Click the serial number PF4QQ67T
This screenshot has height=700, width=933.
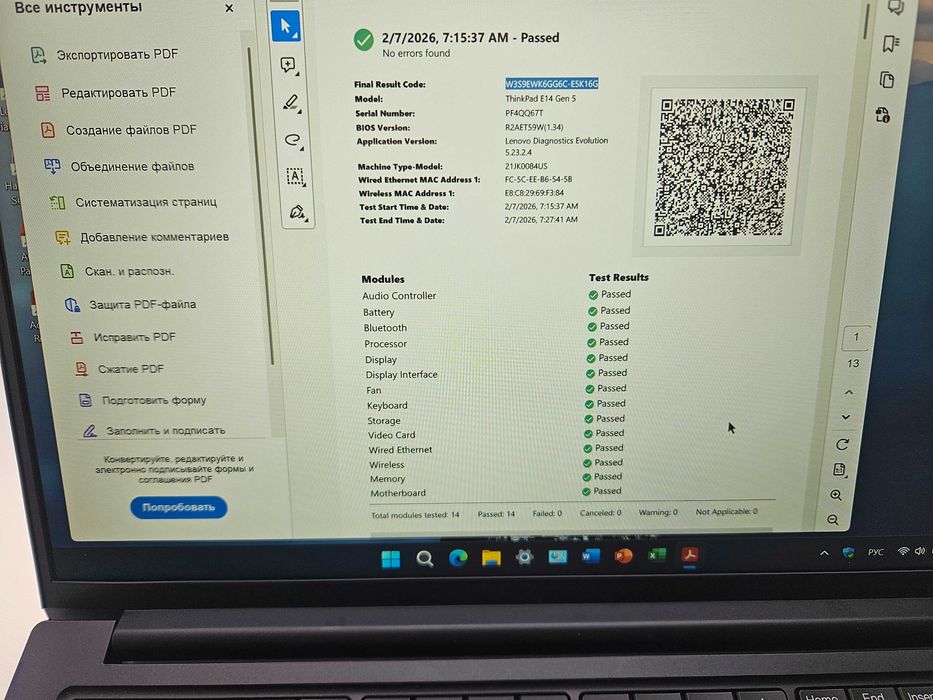(x=524, y=112)
